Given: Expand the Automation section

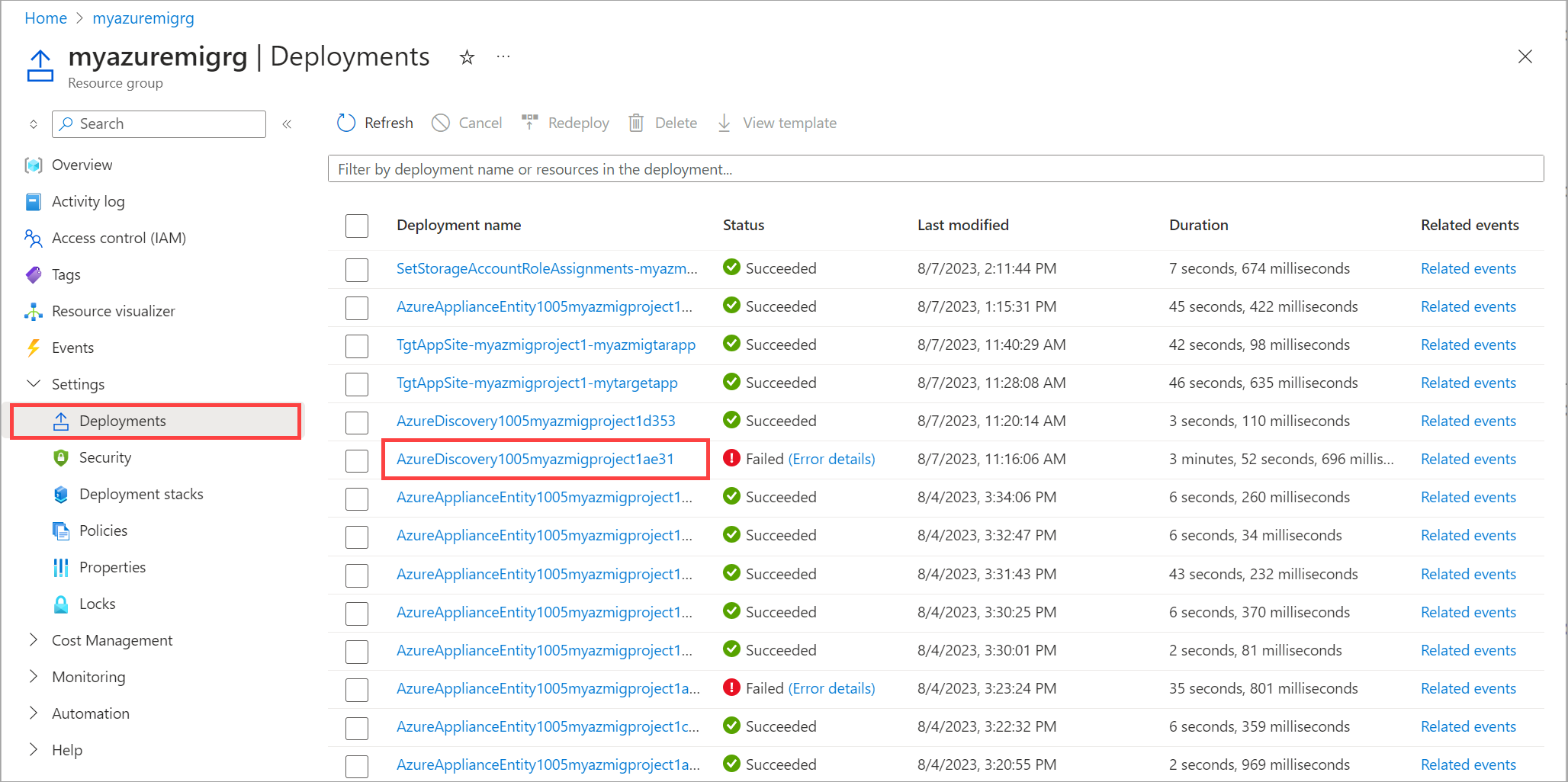Looking at the screenshot, I should tap(33, 713).
